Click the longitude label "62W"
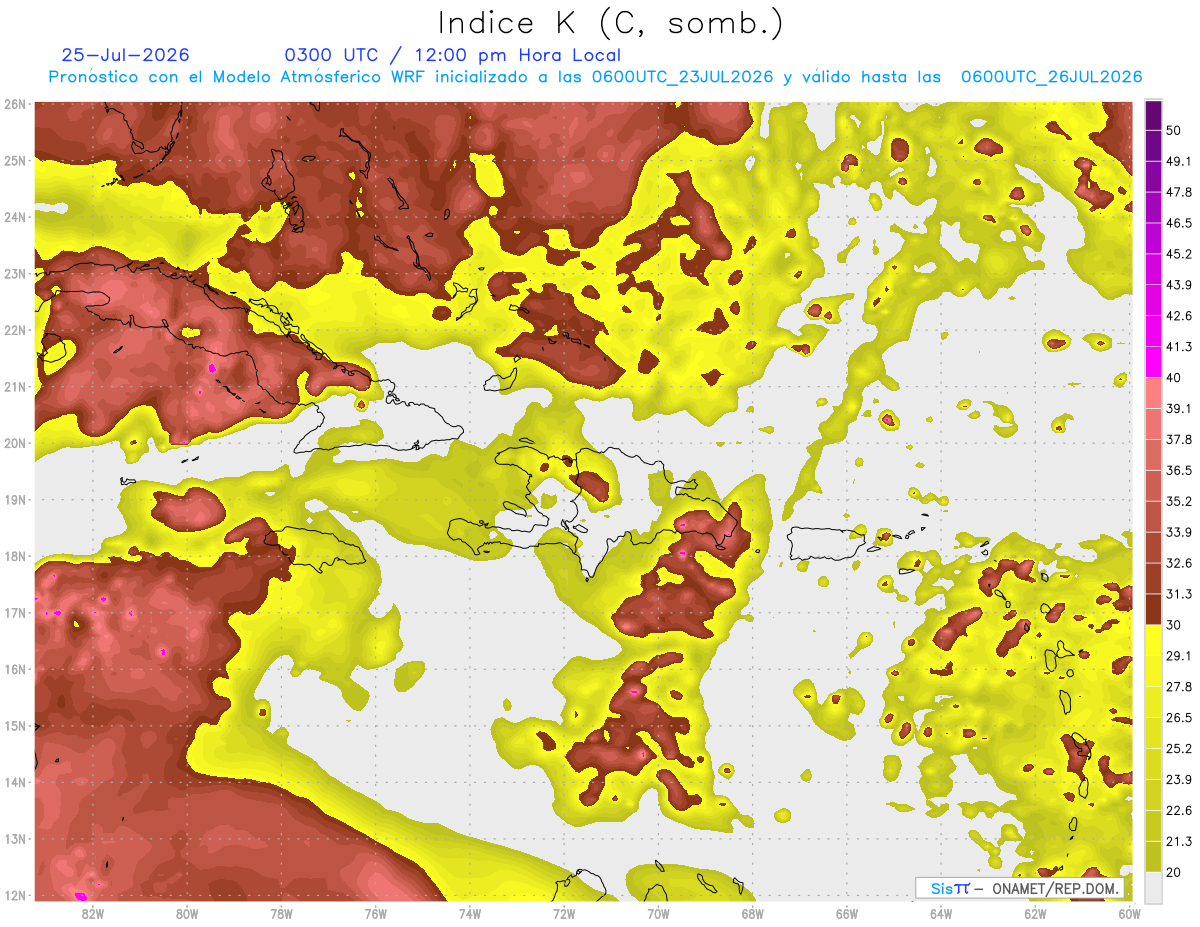 1036,913
